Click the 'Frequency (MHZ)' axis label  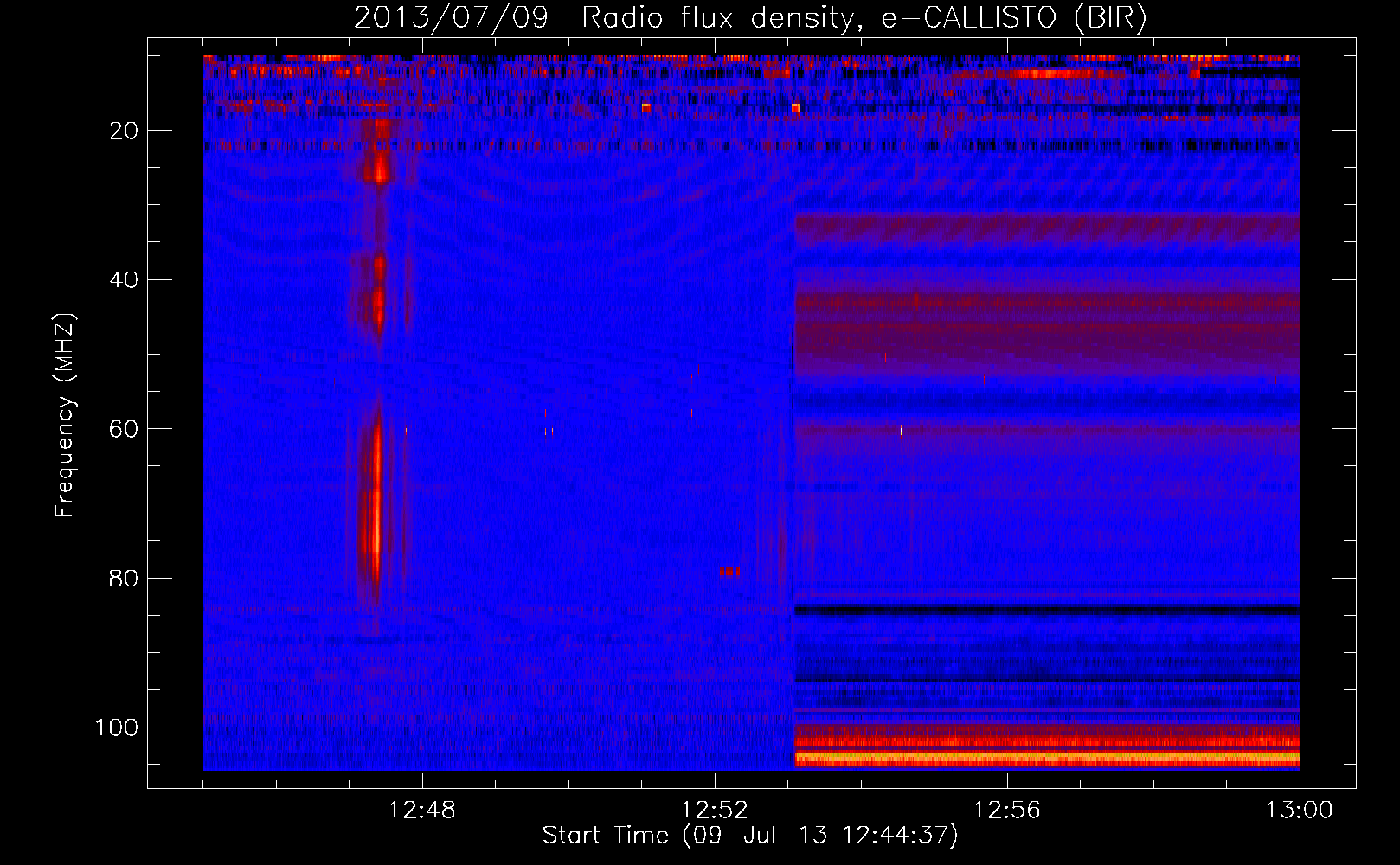(66, 415)
